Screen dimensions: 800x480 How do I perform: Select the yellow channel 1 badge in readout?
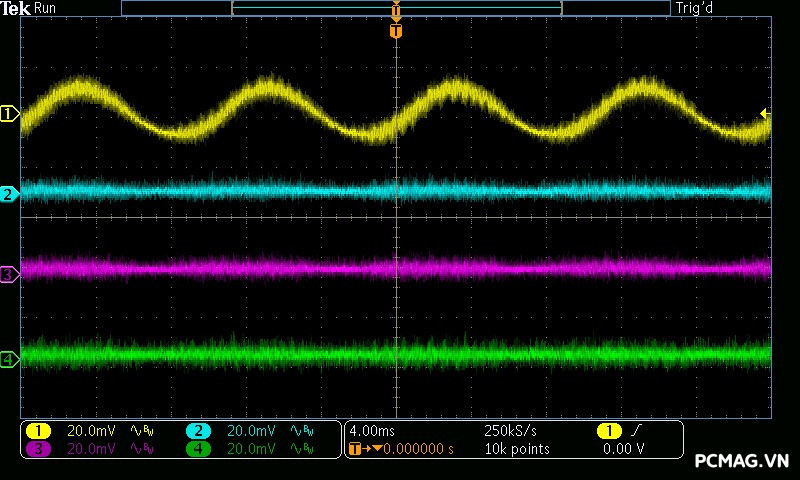[38, 431]
